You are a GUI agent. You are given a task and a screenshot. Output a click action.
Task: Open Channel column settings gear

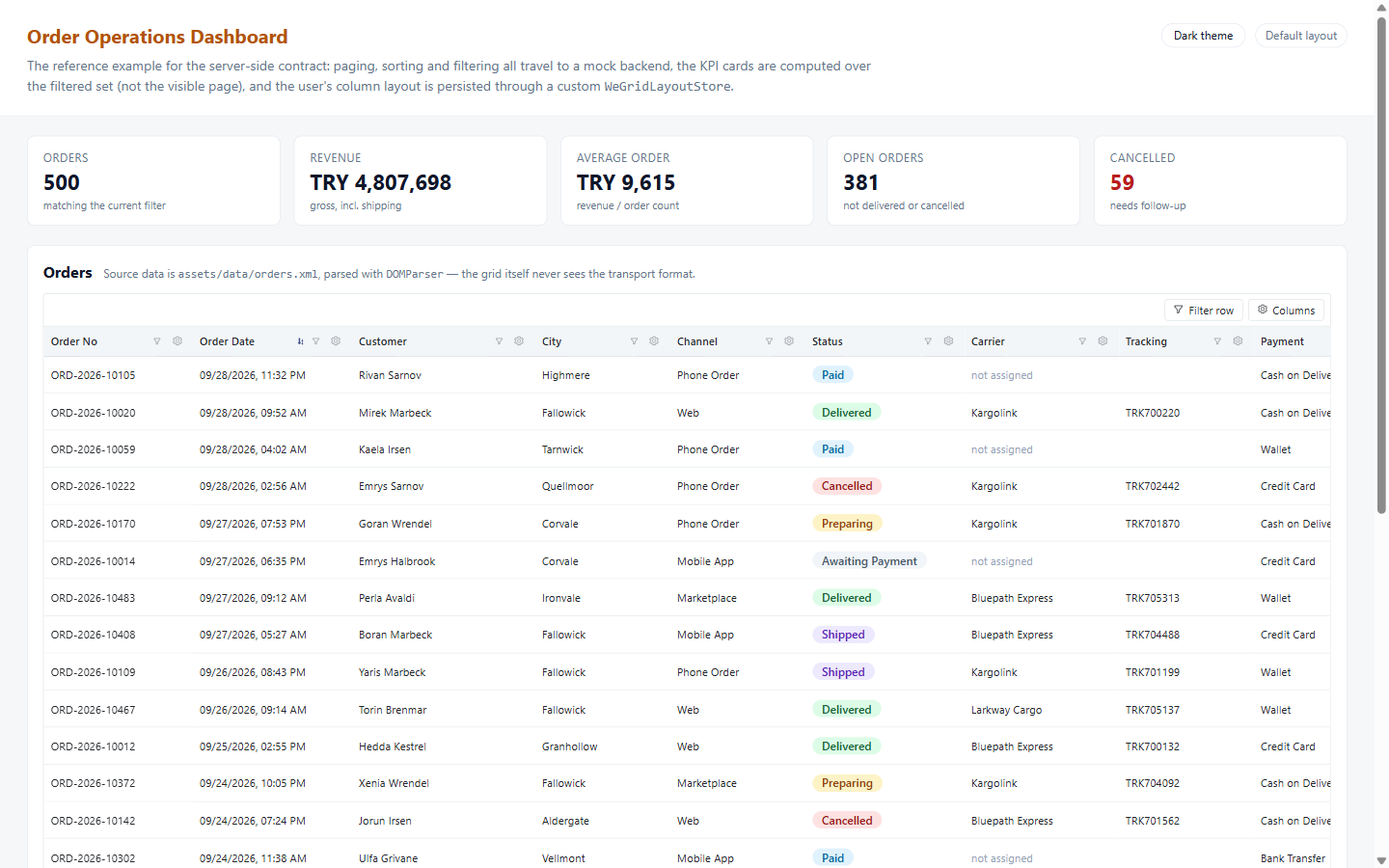(789, 341)
